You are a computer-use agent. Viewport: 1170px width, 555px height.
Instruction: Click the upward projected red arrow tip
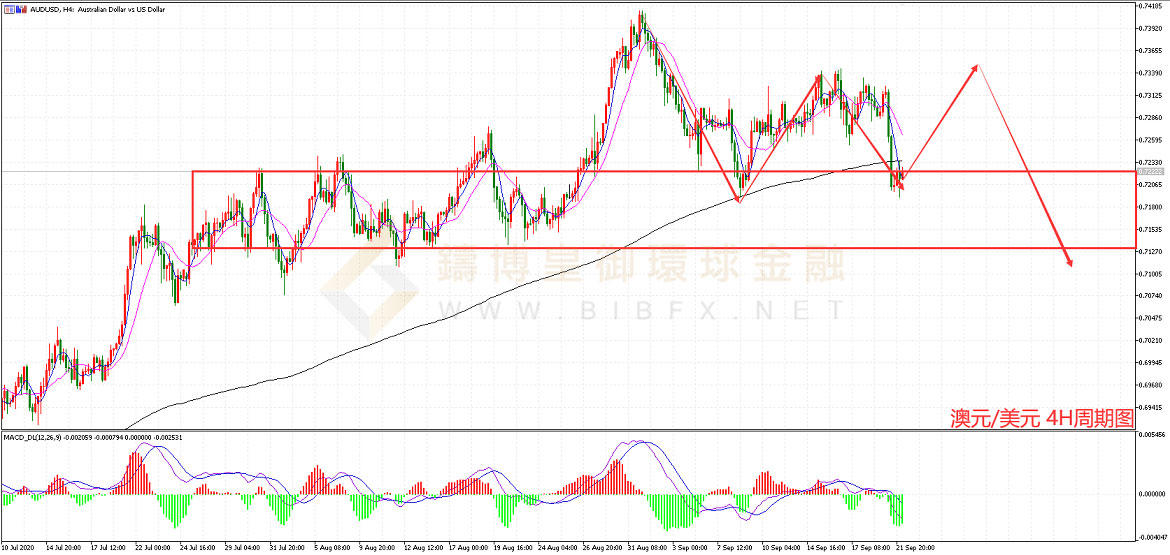pyautogui.click(x=977, y=66)
